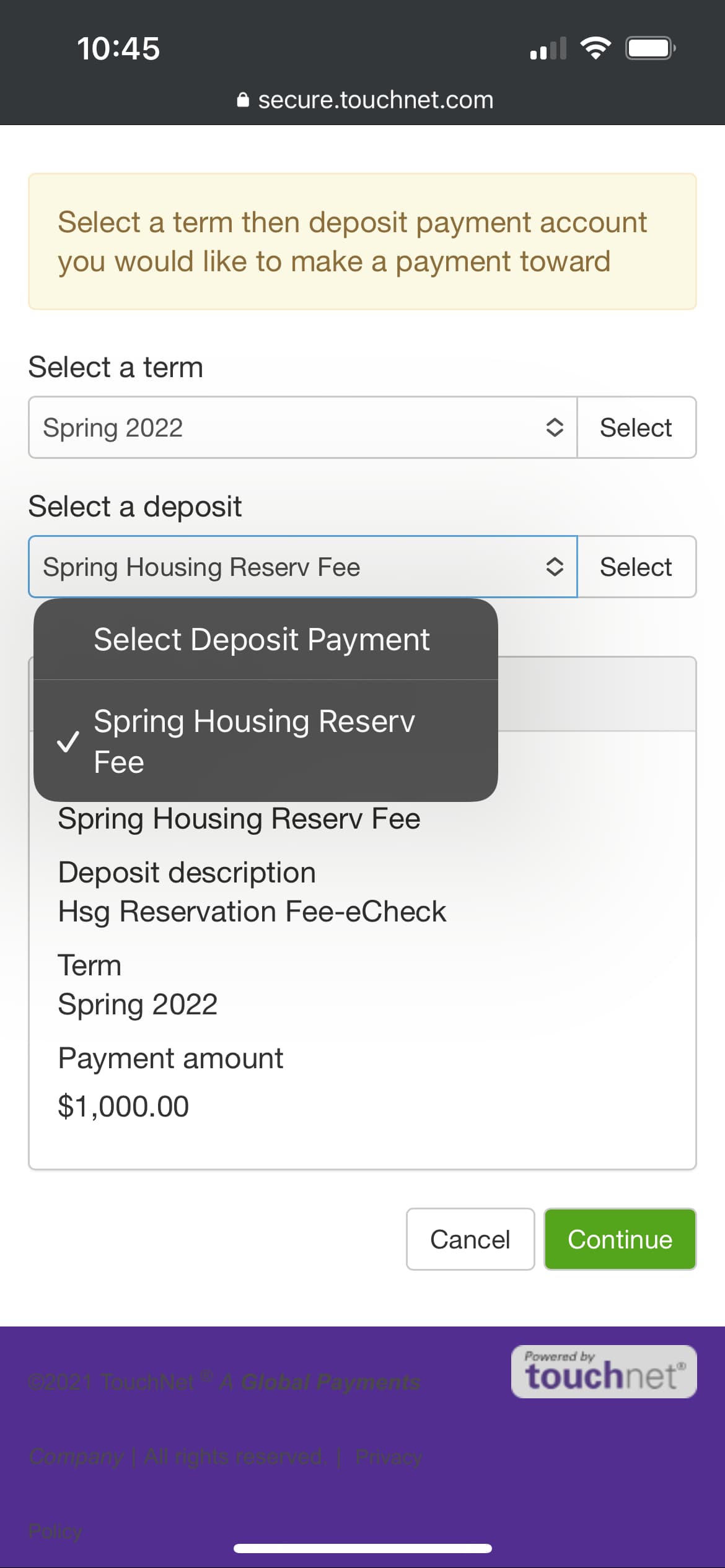Tap the Wi-Fi status icon

pos(595,48)
